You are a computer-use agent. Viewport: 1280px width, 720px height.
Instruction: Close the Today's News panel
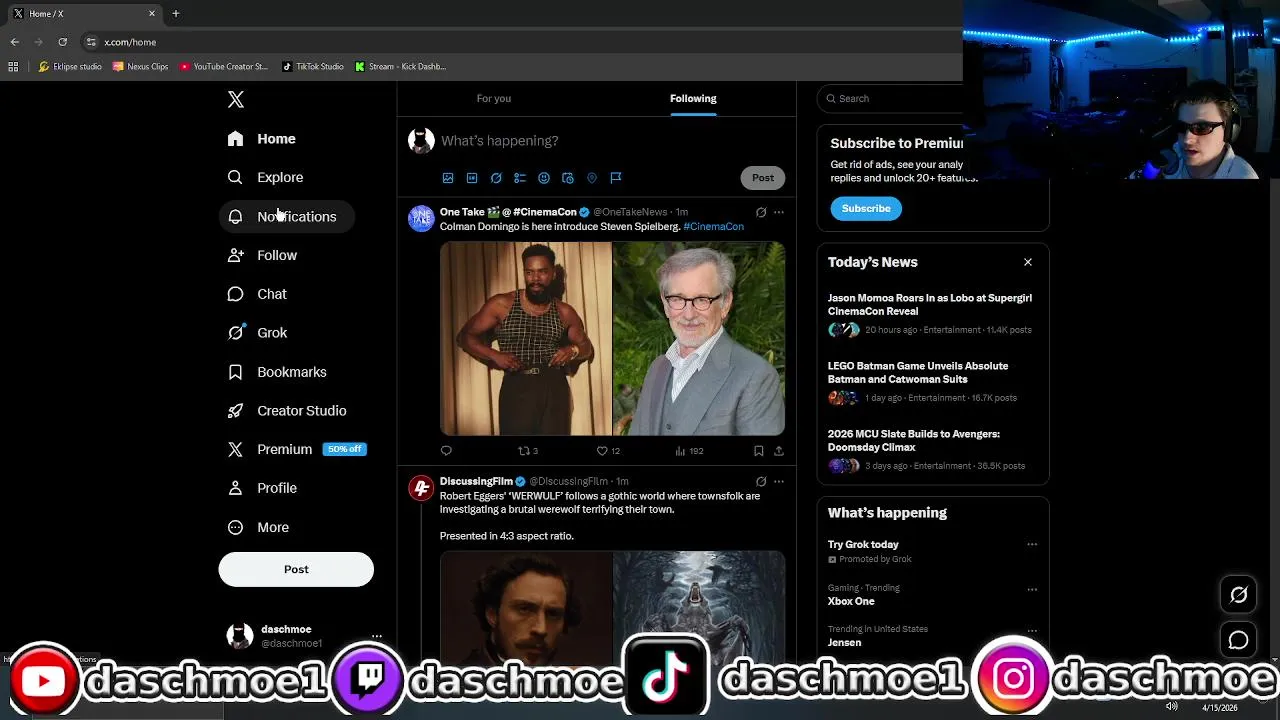[x=1028, y=262]
